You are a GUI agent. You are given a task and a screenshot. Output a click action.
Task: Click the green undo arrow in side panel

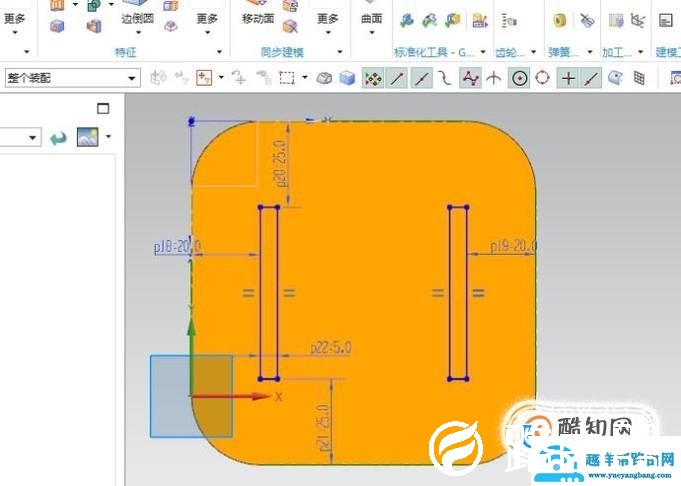click(58, 138)
